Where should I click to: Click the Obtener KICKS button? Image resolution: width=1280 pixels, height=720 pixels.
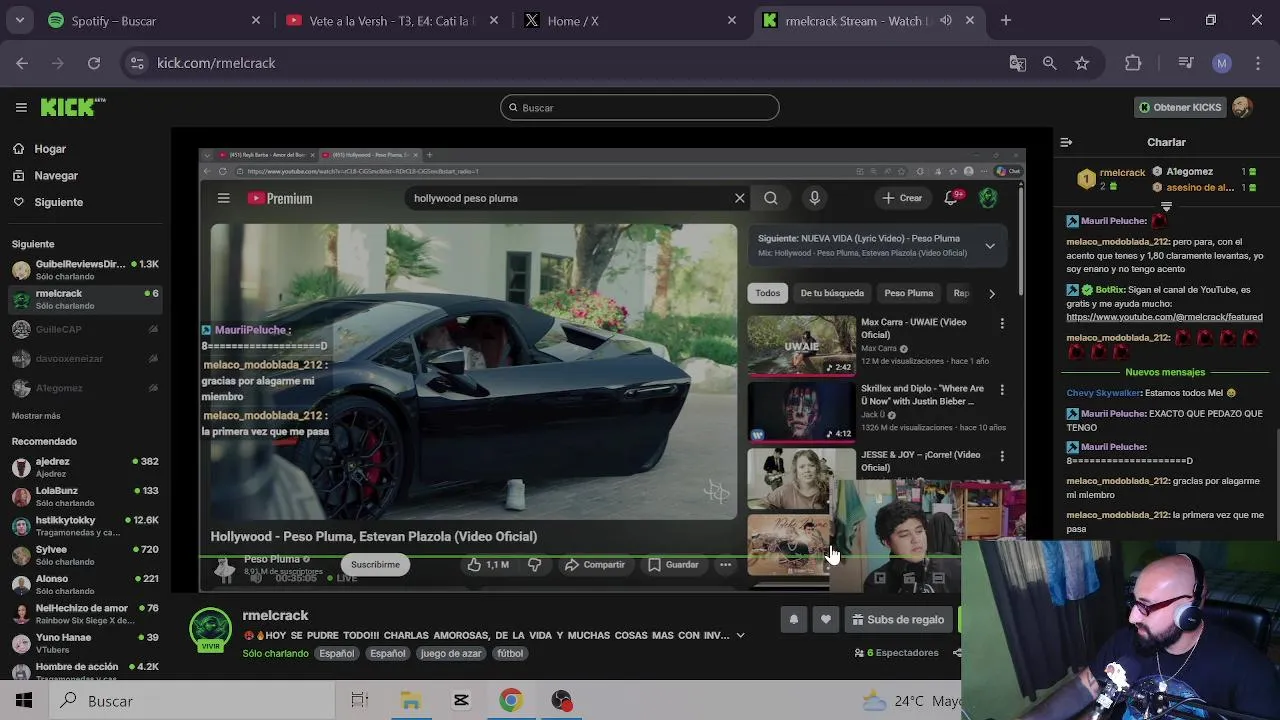pos(1180,107)
